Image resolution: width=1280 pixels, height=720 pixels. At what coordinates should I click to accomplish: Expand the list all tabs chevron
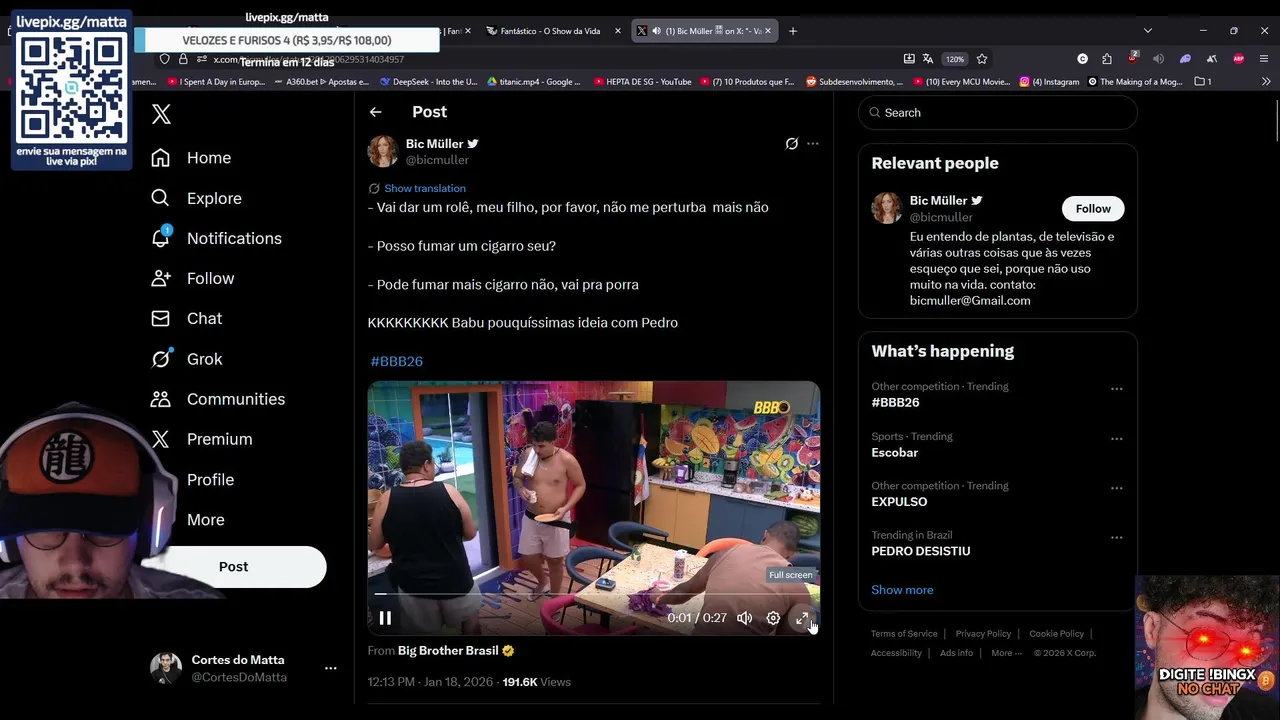click(1148, 31)
